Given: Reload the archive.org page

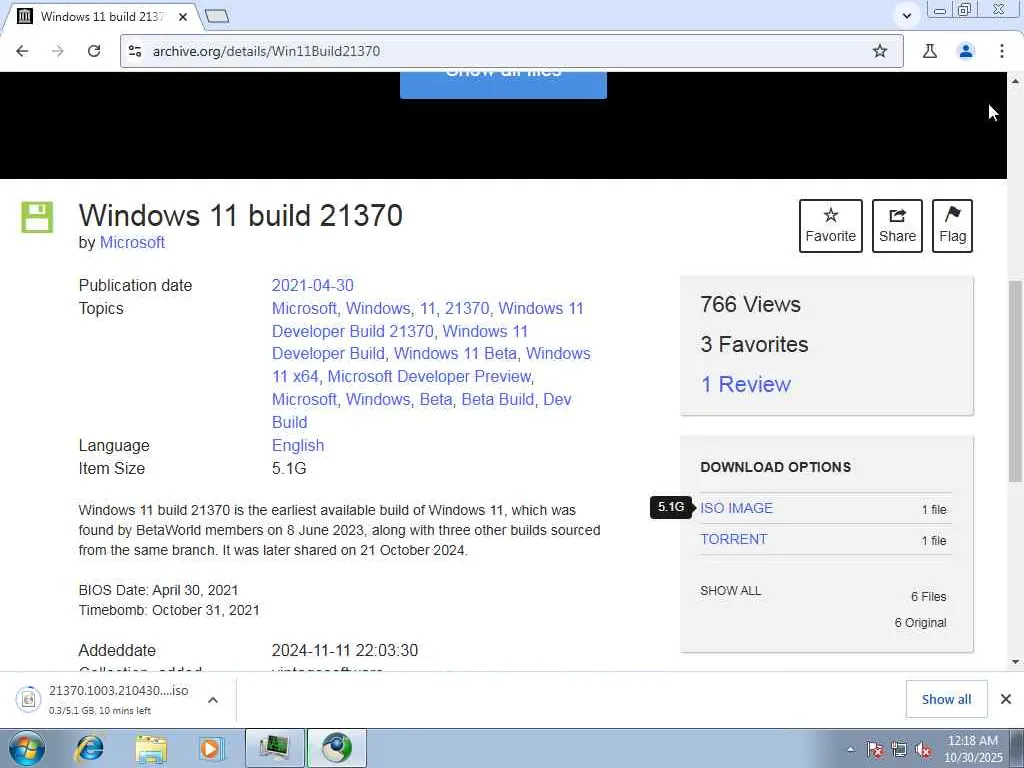Looking at the screenshot, I should coord(94,51).
